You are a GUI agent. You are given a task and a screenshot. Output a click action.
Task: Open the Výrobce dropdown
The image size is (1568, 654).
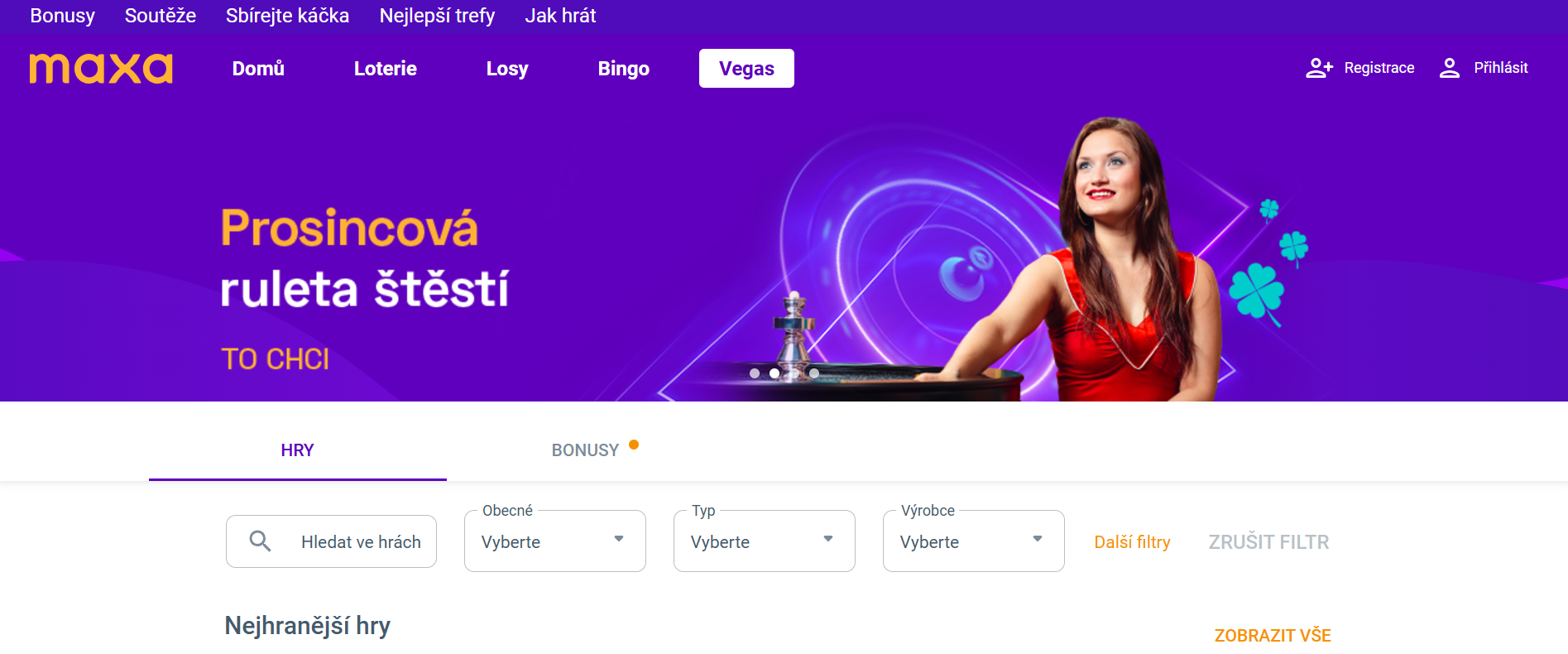click(x=974, y=541)
